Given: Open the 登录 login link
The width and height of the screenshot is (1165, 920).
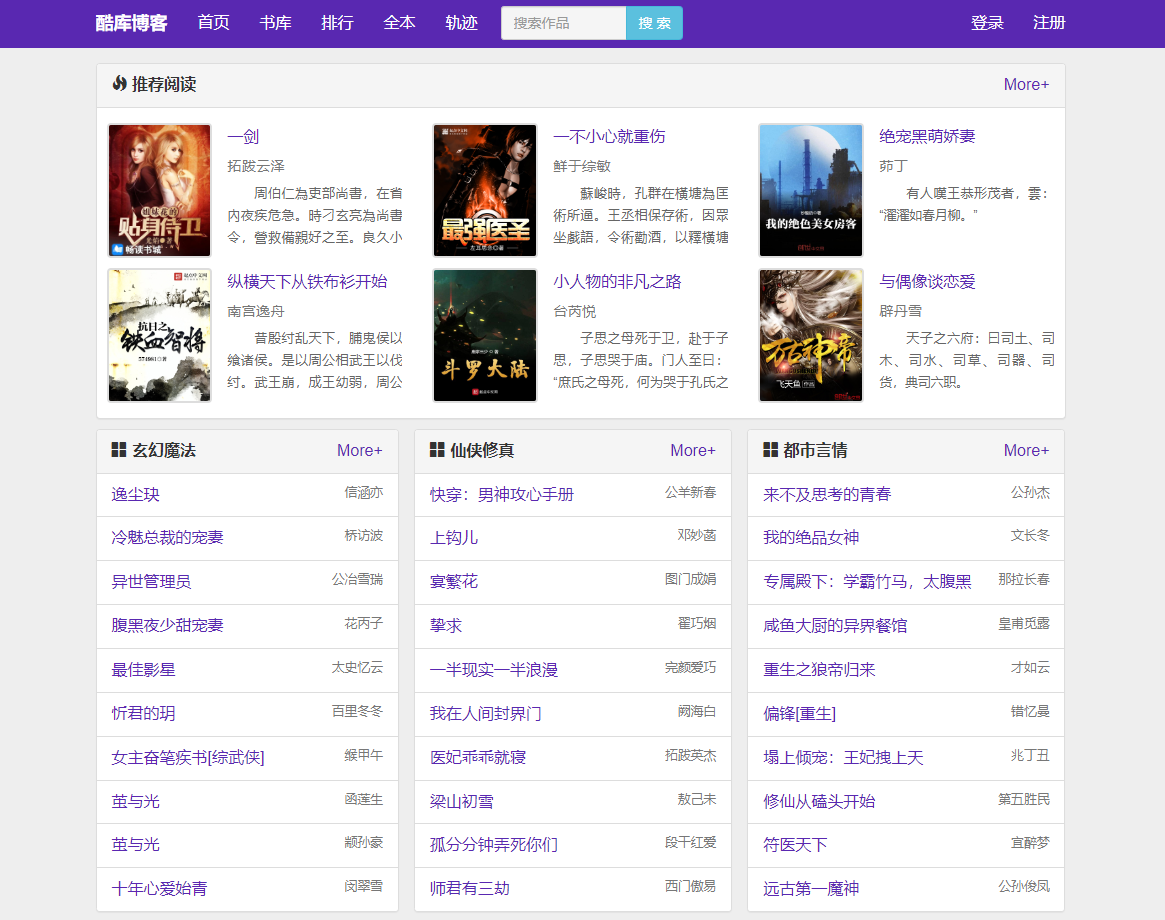Looking at the screenshot, I should pos(987,22).
